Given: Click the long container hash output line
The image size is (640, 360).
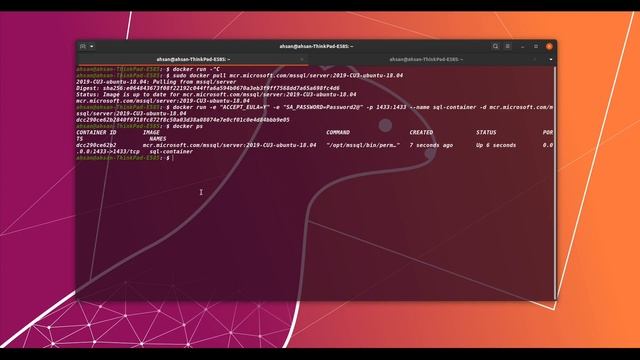Looking at the screenshot, I should point(183,120).
